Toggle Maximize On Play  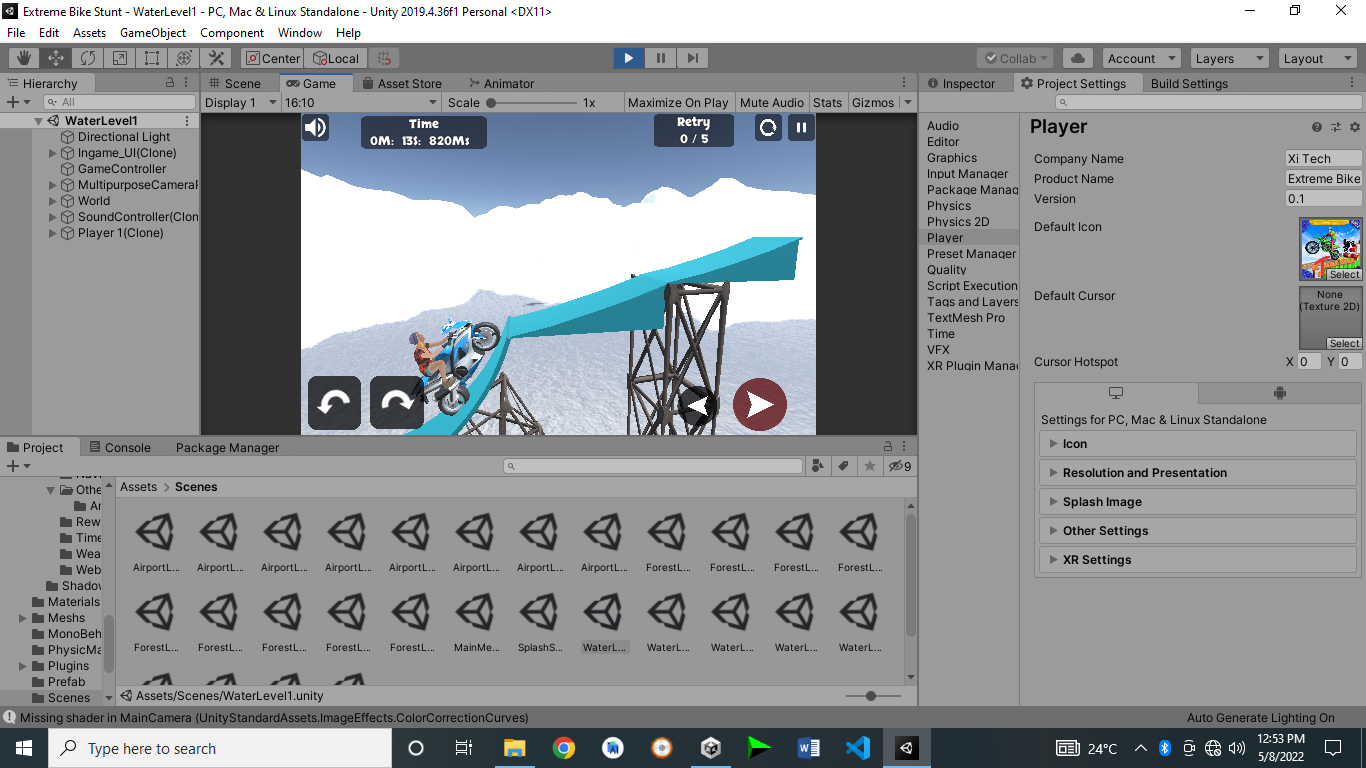tap(678, 102)
